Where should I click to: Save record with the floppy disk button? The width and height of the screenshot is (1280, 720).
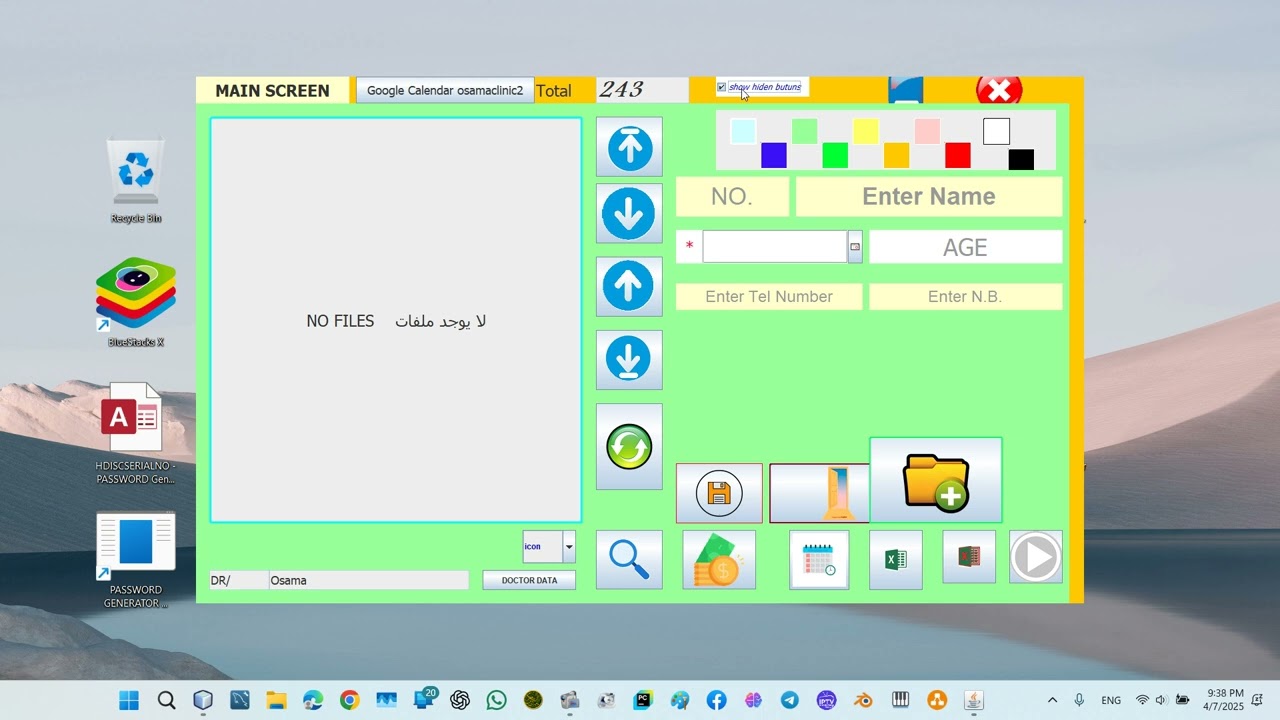pyautogui.click(x=719, y=493)
